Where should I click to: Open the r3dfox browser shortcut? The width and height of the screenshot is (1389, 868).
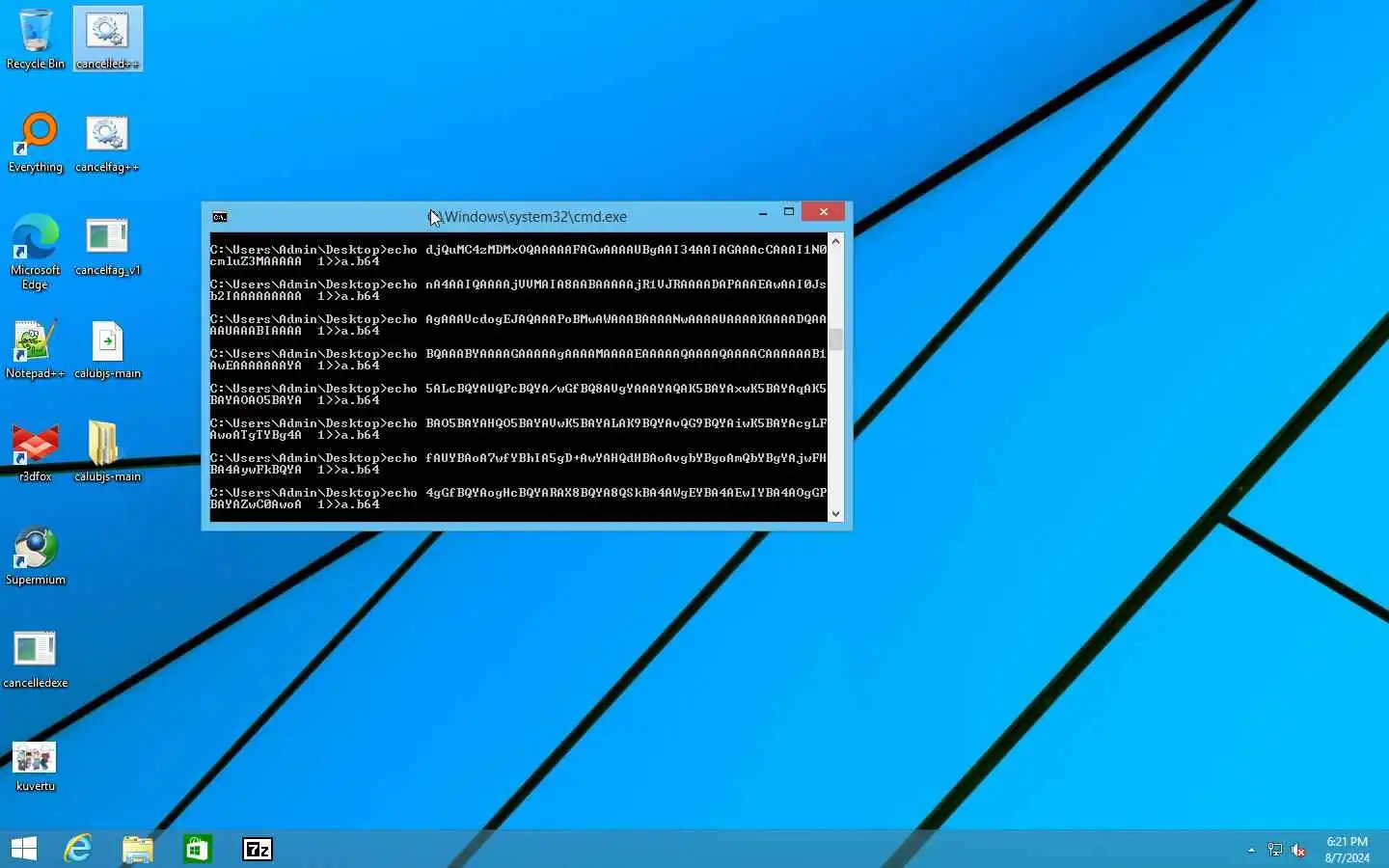click(36, 452)
